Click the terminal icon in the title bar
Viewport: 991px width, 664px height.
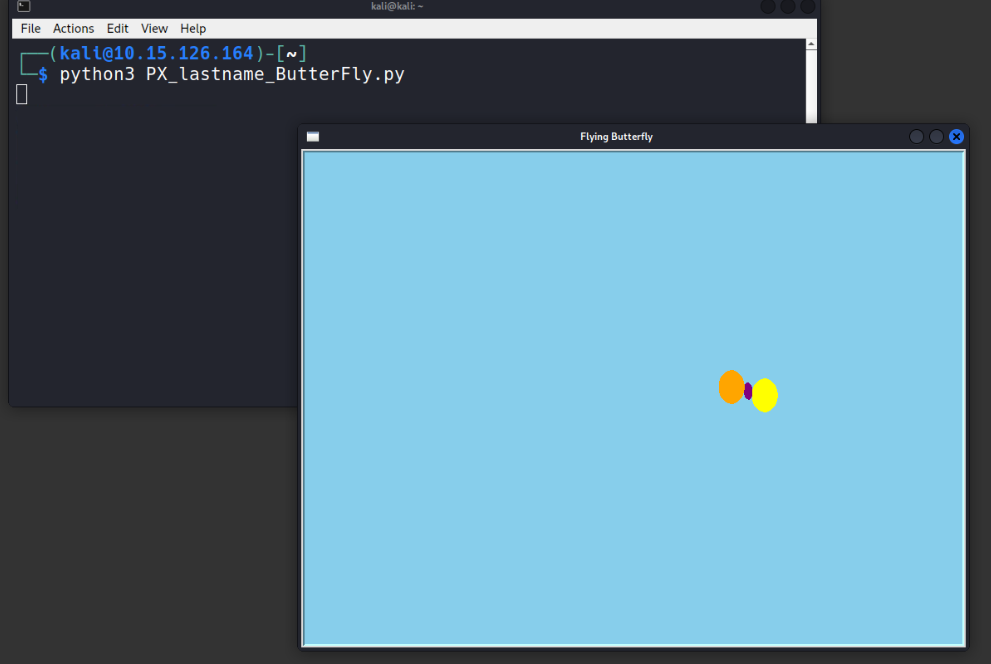(x=24, y=7)
